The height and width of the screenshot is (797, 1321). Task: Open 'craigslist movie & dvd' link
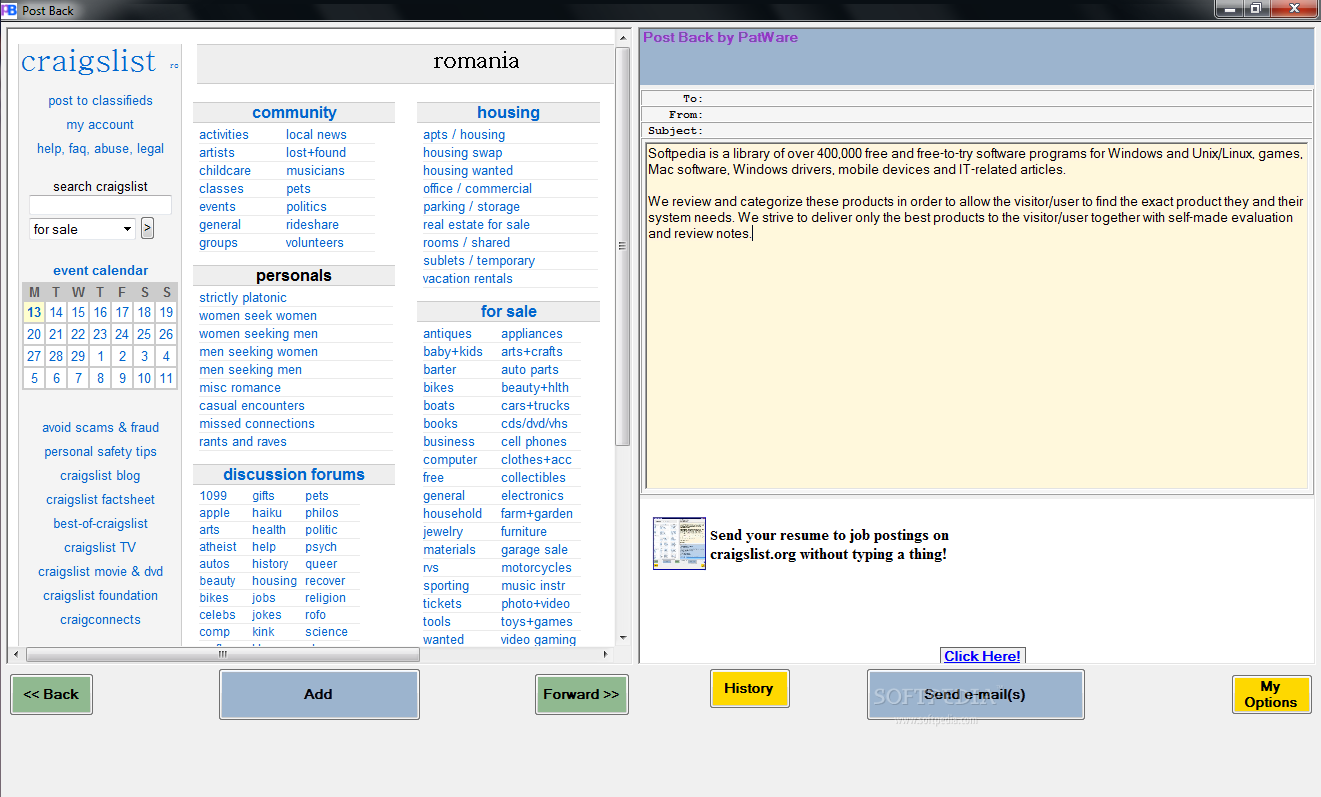pos(100,571)
